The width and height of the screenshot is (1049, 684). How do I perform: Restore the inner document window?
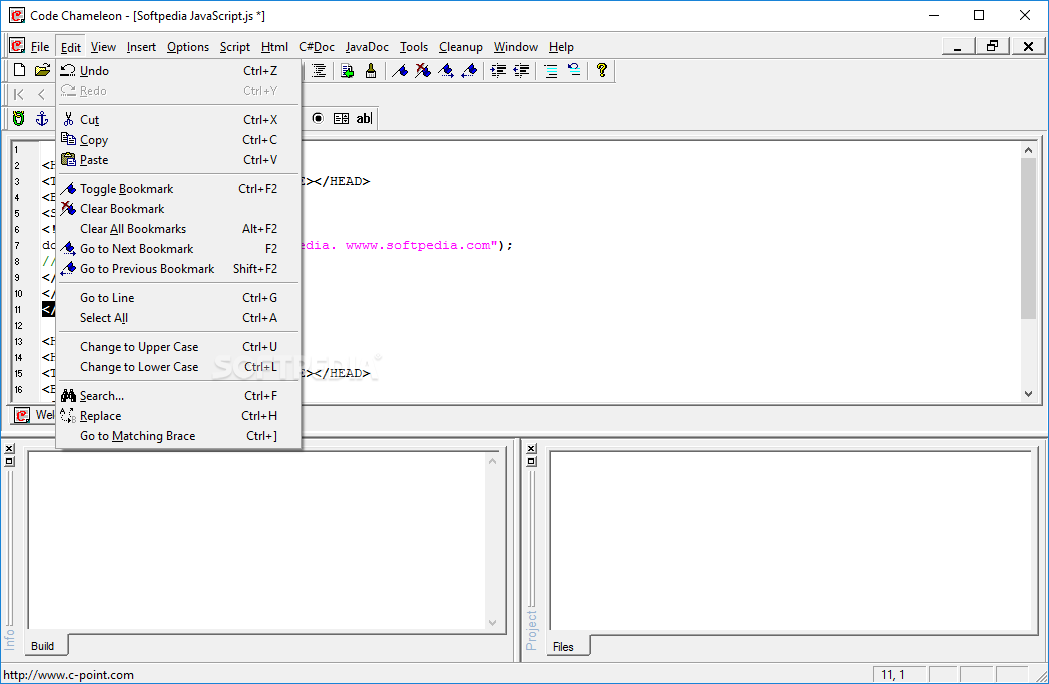coord(993,46)
